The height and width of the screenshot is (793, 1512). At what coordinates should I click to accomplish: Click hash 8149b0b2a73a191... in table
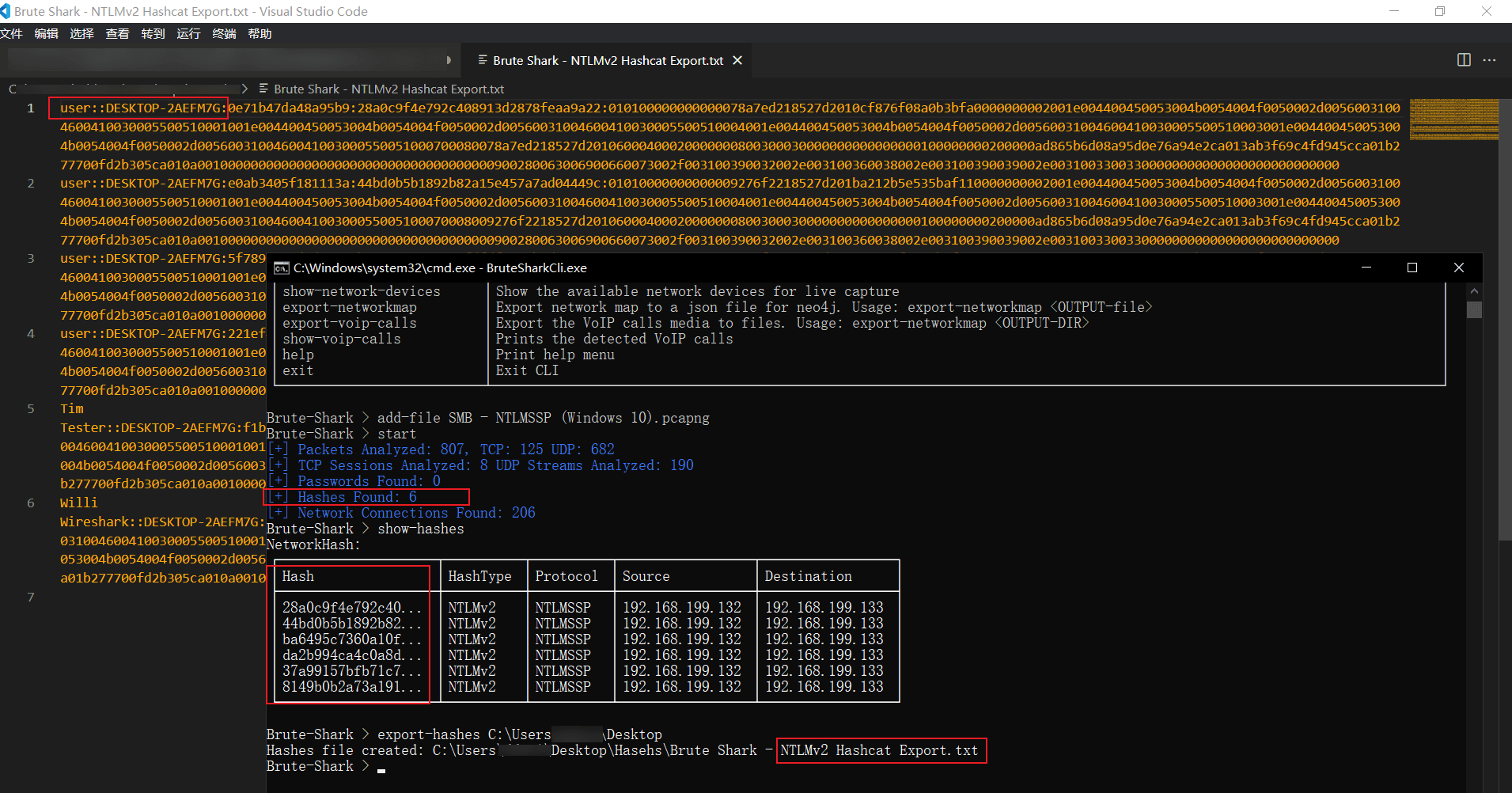pos(352,687)
